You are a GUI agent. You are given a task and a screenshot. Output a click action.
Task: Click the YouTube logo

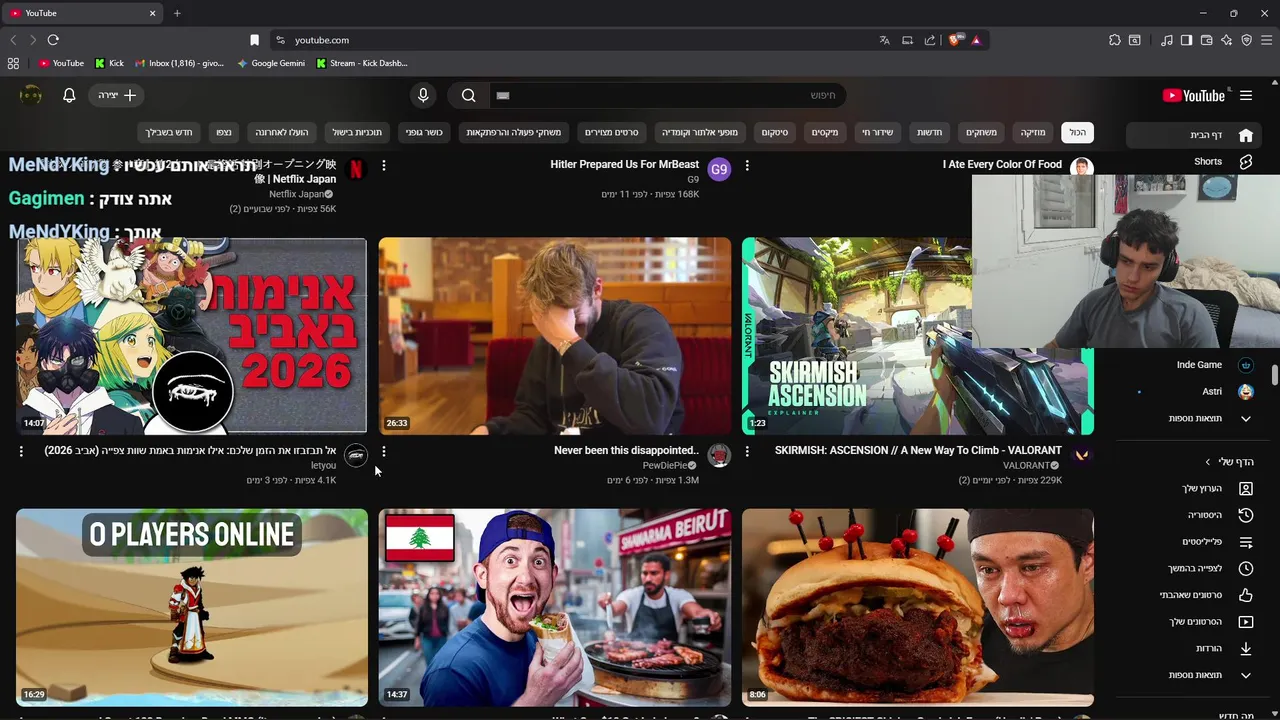(x=1194, y=95)
